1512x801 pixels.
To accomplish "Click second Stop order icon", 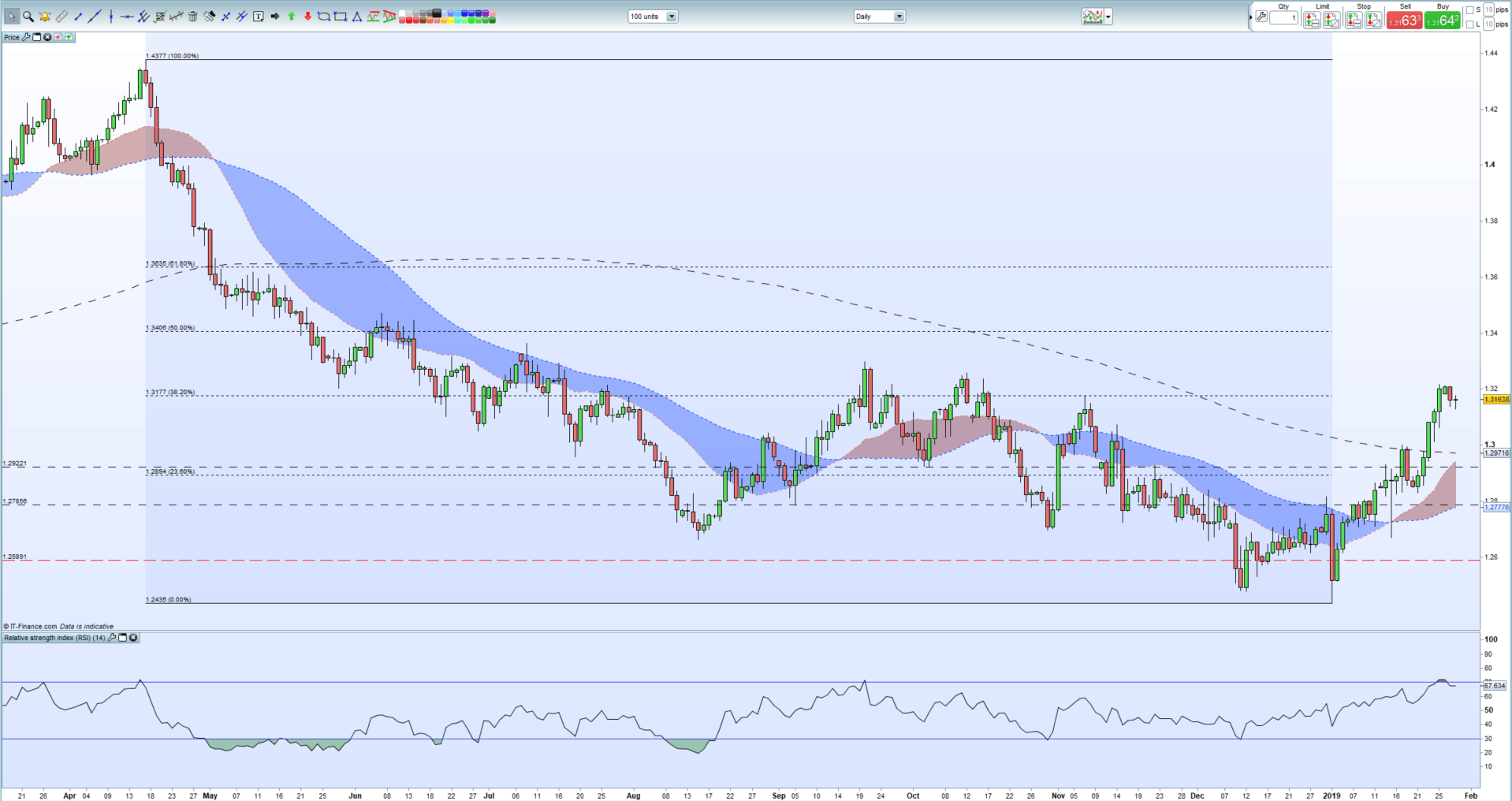I will [1373, 20].
